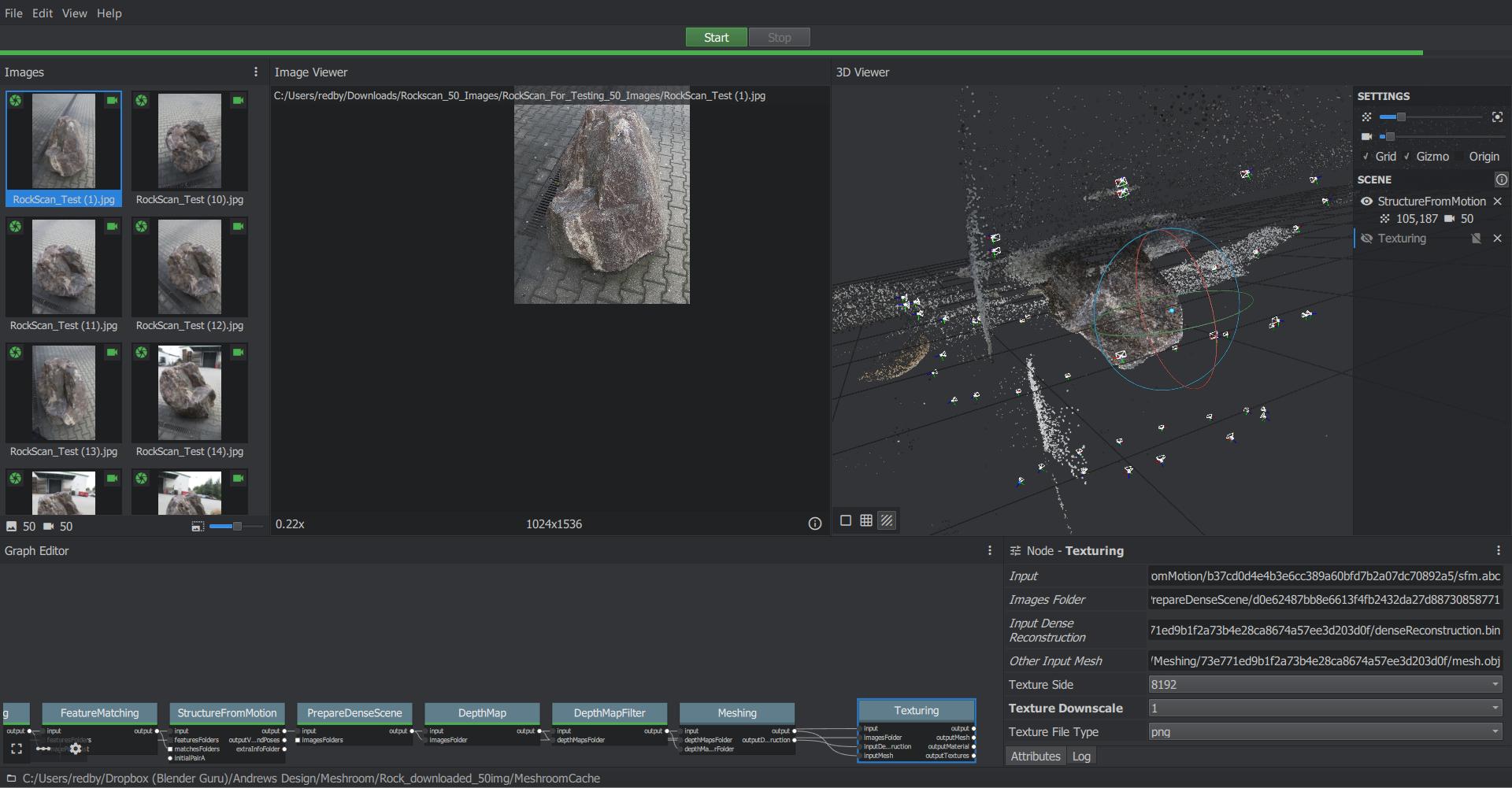Switch to the Log tab
The height and width of the screenshot is (788, 1512).
1081,757
